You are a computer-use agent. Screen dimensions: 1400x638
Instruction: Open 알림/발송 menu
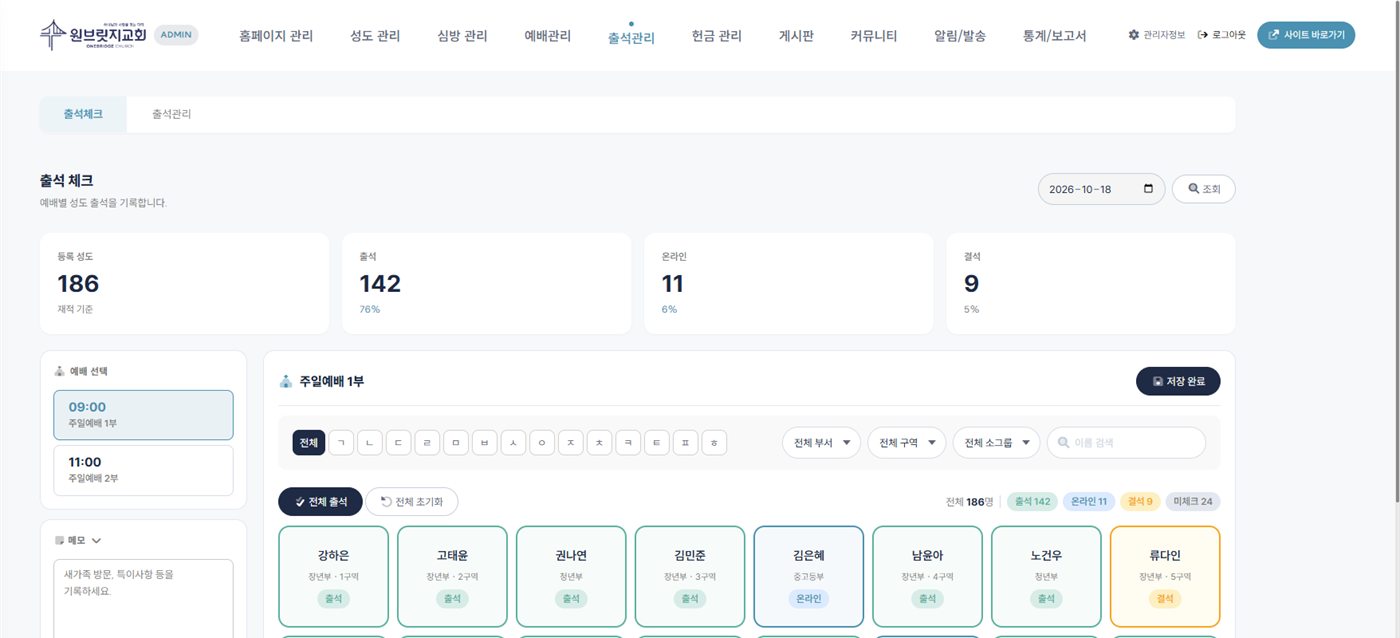[960, 36]
